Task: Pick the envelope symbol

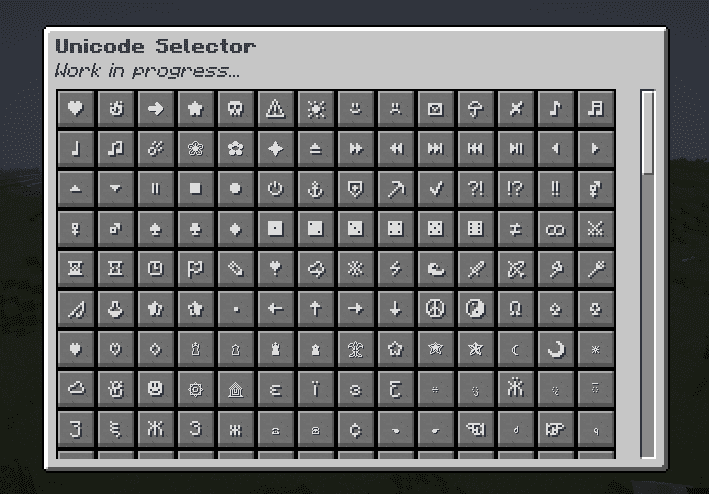Action: click(x=435, y=108)
